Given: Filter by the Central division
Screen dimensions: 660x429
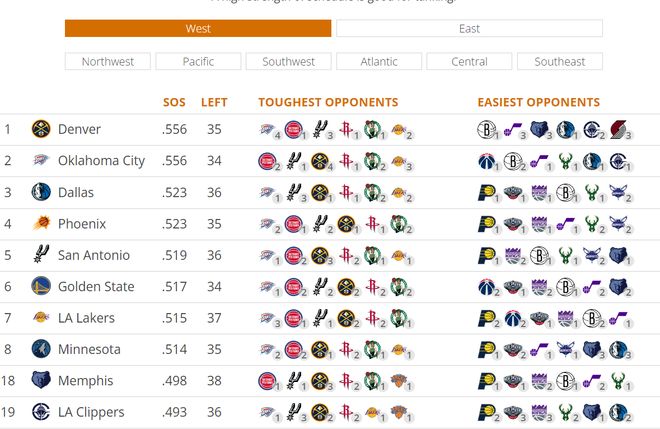Looking at the screenshot, I should 469,62.
